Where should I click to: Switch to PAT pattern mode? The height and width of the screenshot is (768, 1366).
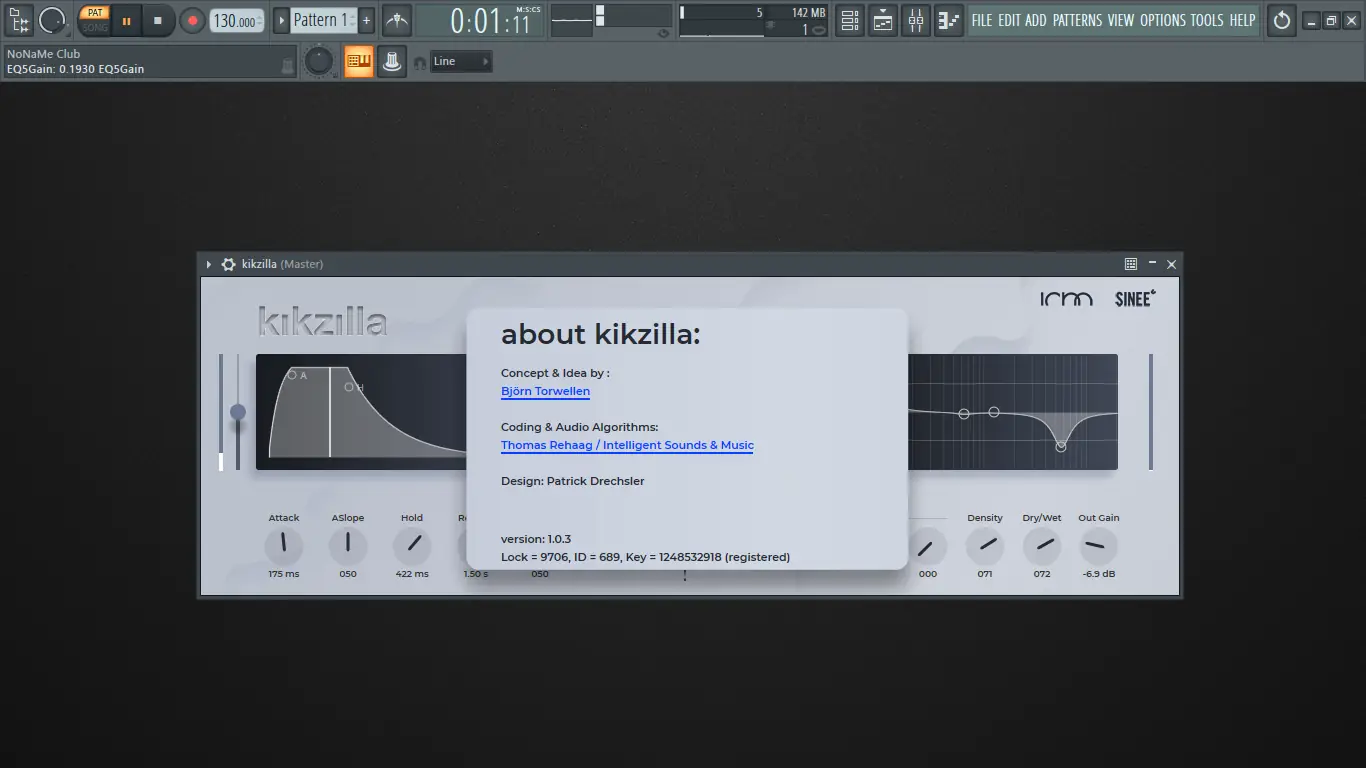95,13
